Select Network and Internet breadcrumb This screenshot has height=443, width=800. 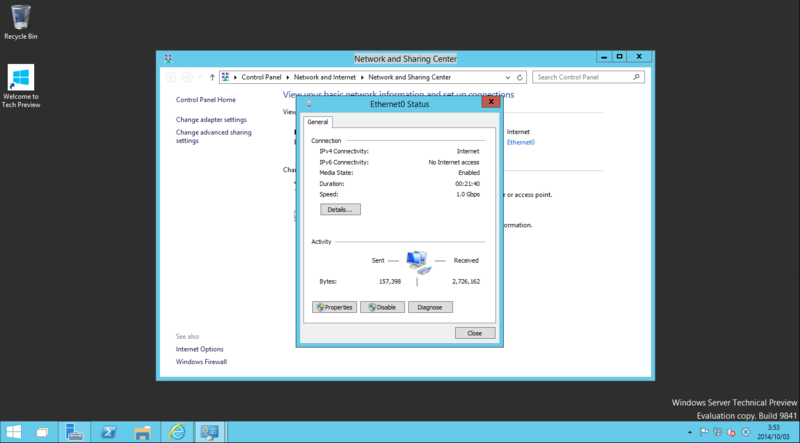click(324, 77)
